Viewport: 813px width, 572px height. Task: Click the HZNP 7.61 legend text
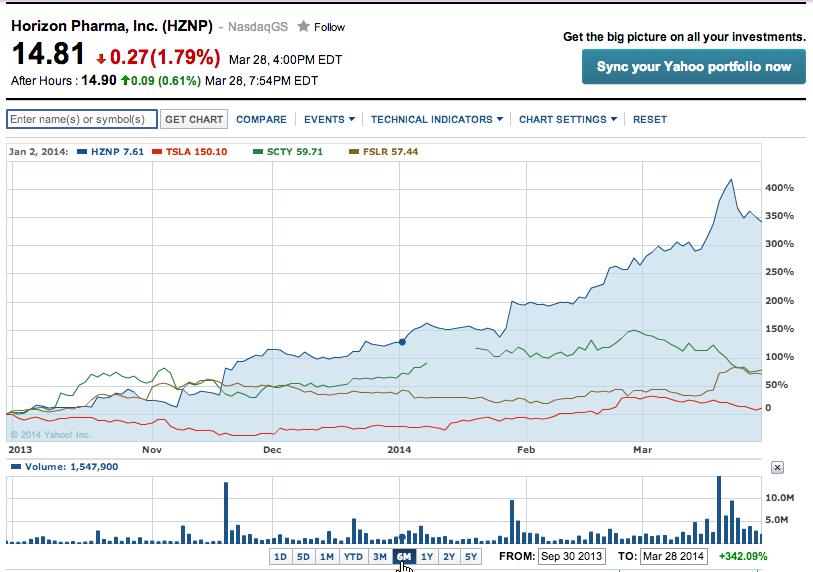point(117,152)
